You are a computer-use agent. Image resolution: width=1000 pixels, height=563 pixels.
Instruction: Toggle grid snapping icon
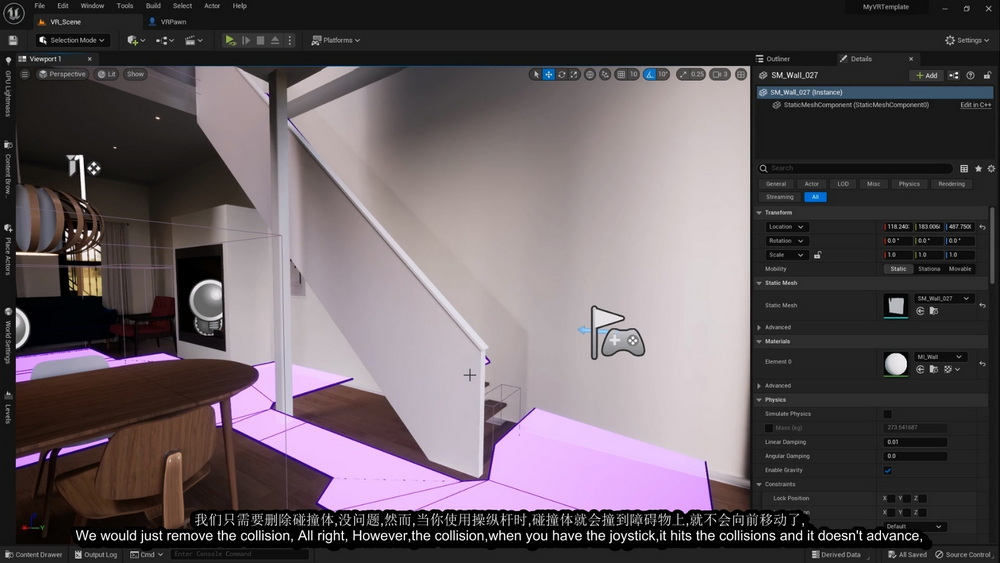point(621,75)
